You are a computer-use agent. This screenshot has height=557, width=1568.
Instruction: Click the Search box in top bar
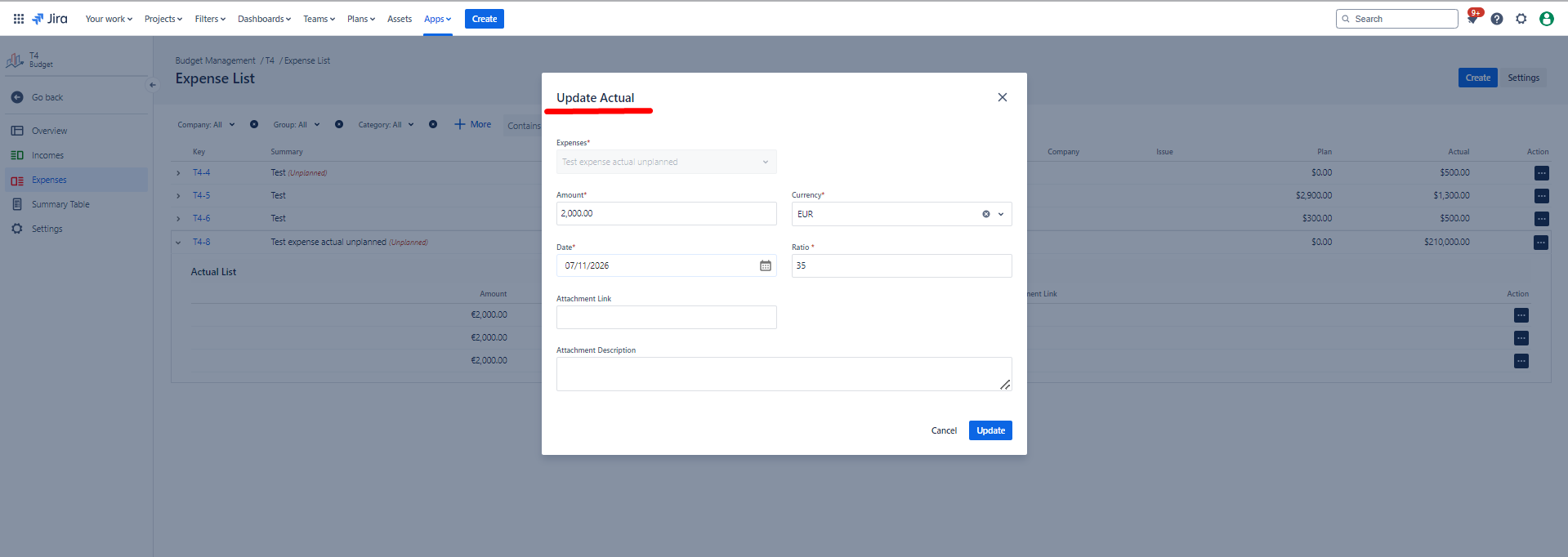(1396, 19)
